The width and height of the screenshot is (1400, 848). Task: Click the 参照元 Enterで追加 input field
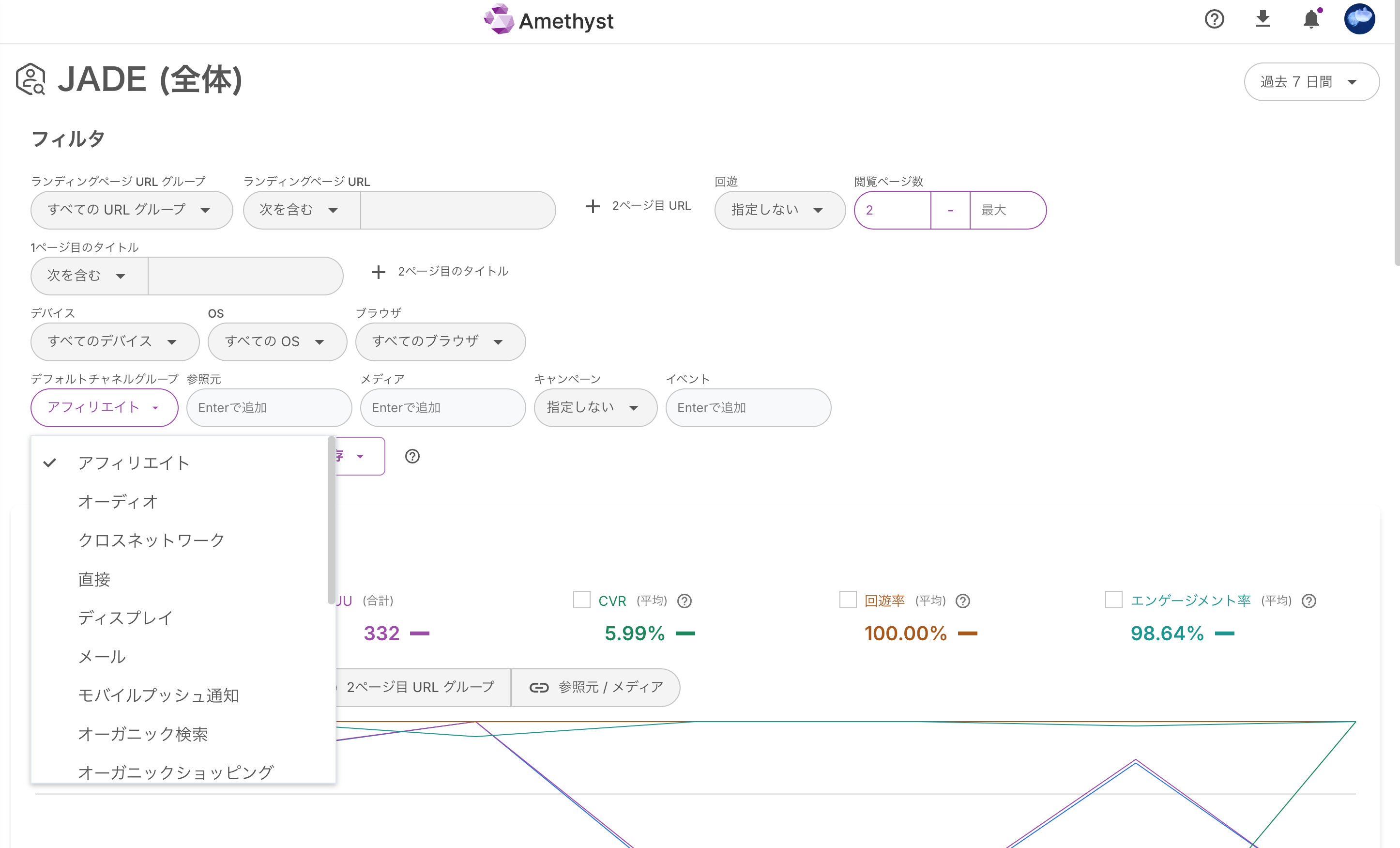tap(269, 407)
